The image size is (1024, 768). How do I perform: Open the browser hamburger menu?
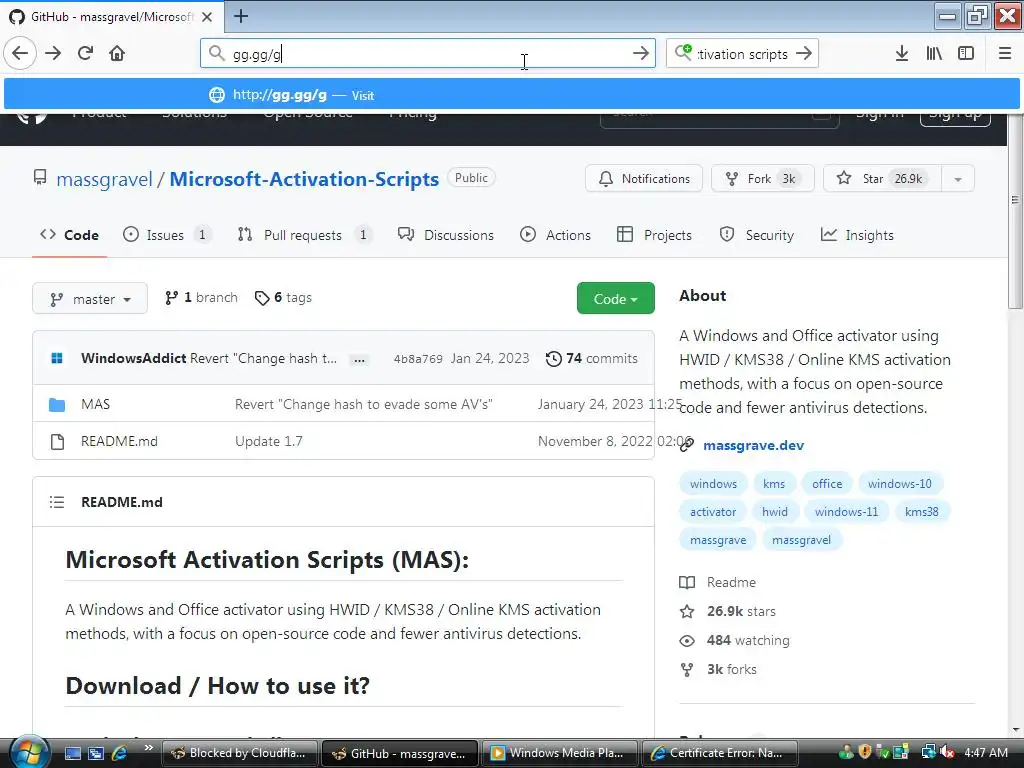(1004, 53)
